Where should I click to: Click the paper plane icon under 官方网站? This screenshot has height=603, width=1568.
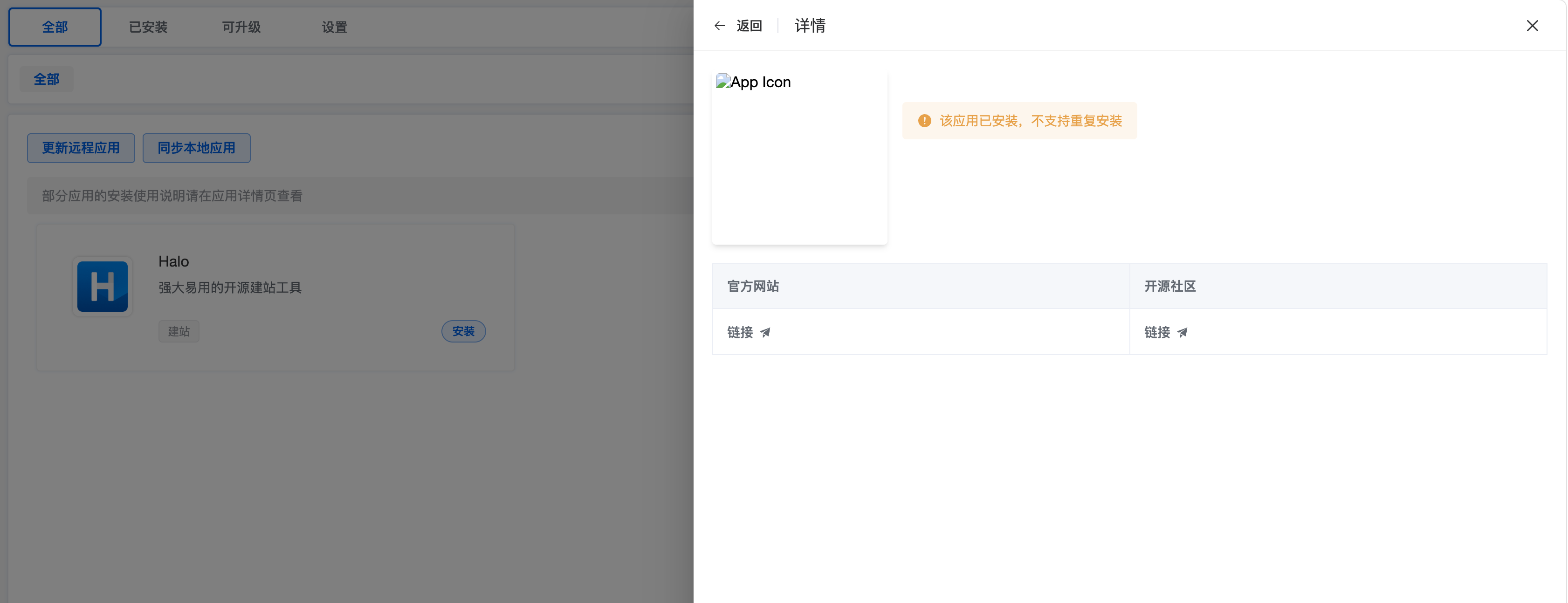766,332
